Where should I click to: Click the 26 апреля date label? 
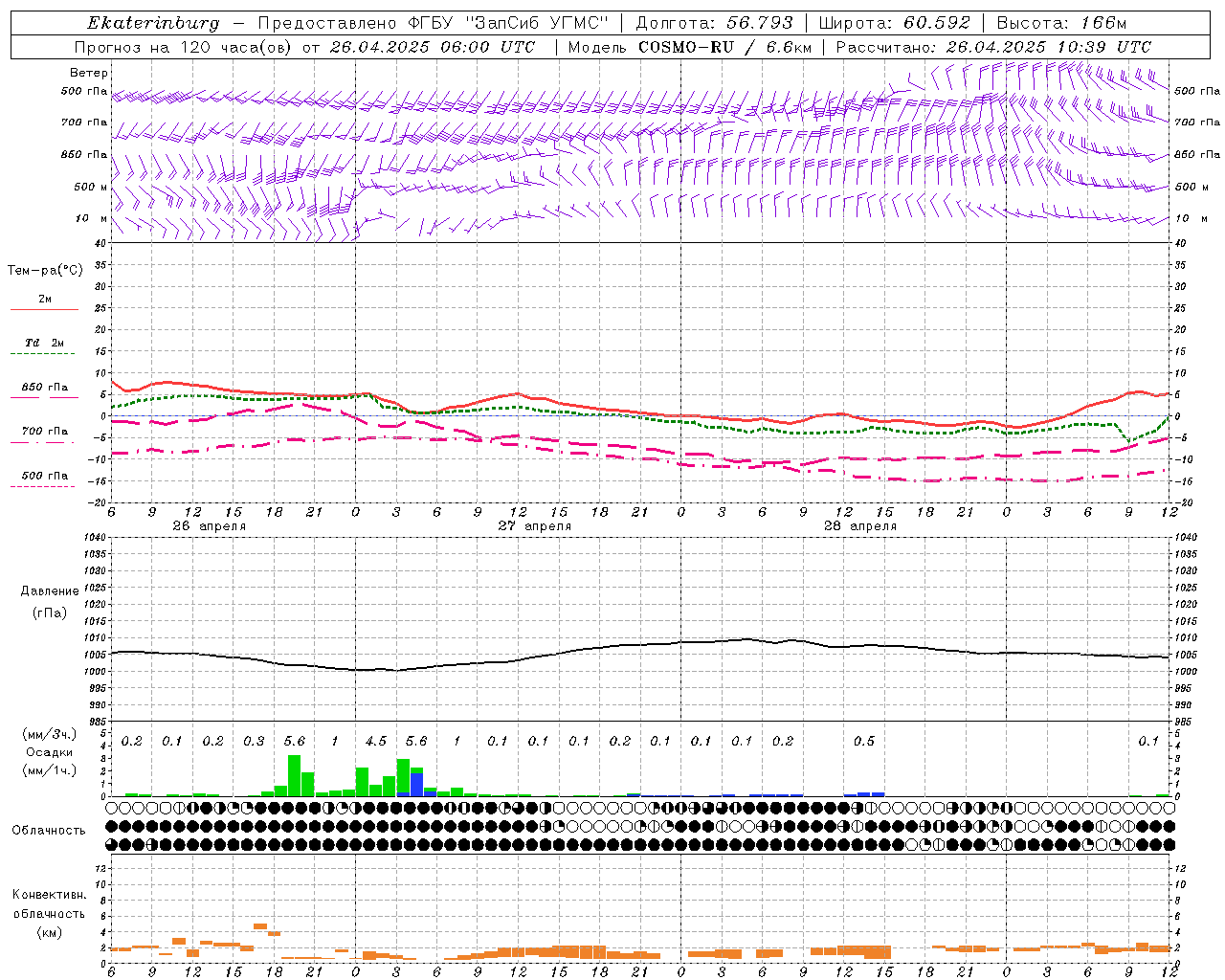209,526
